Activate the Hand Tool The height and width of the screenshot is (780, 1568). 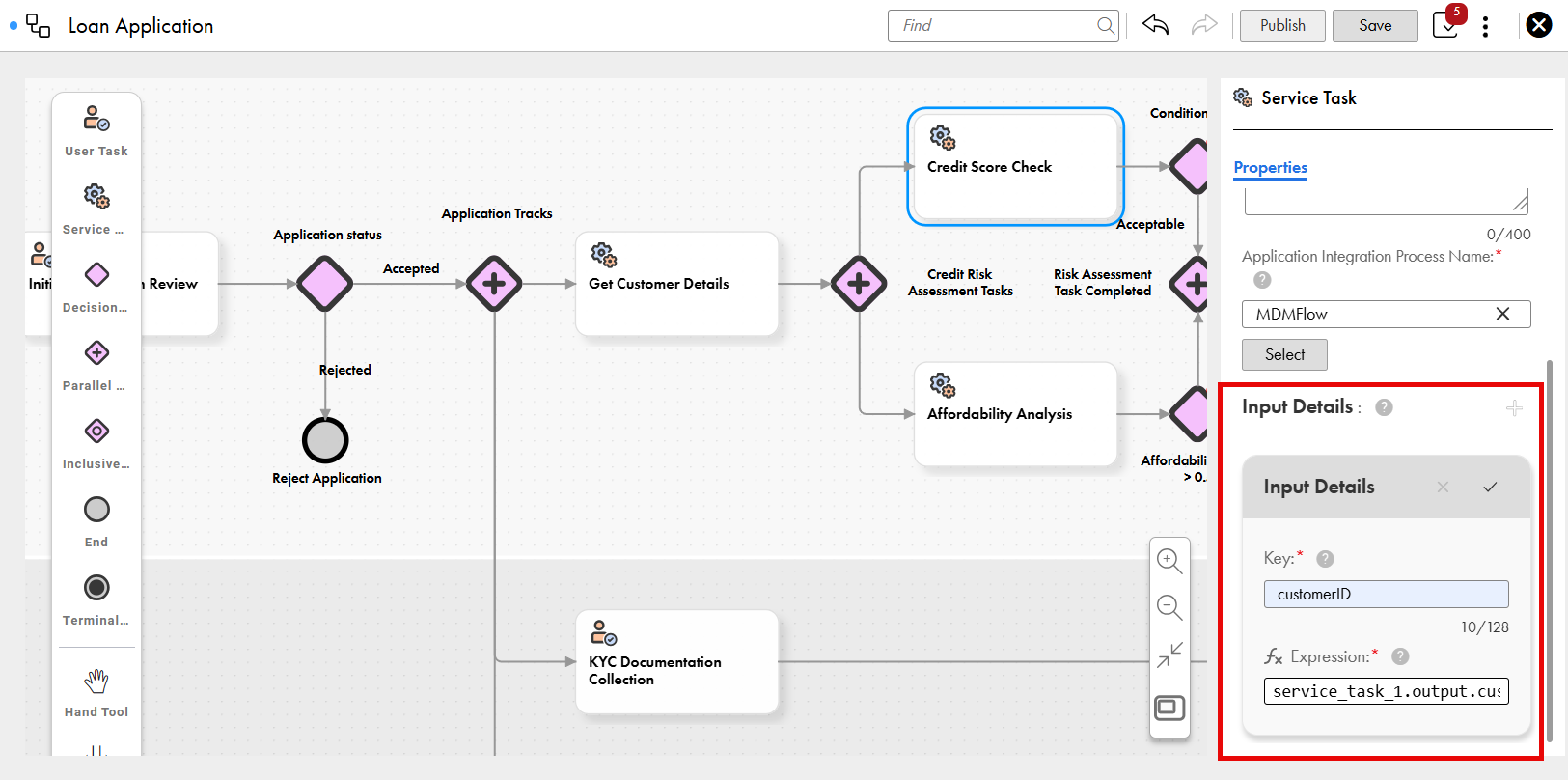pos(96,681)
